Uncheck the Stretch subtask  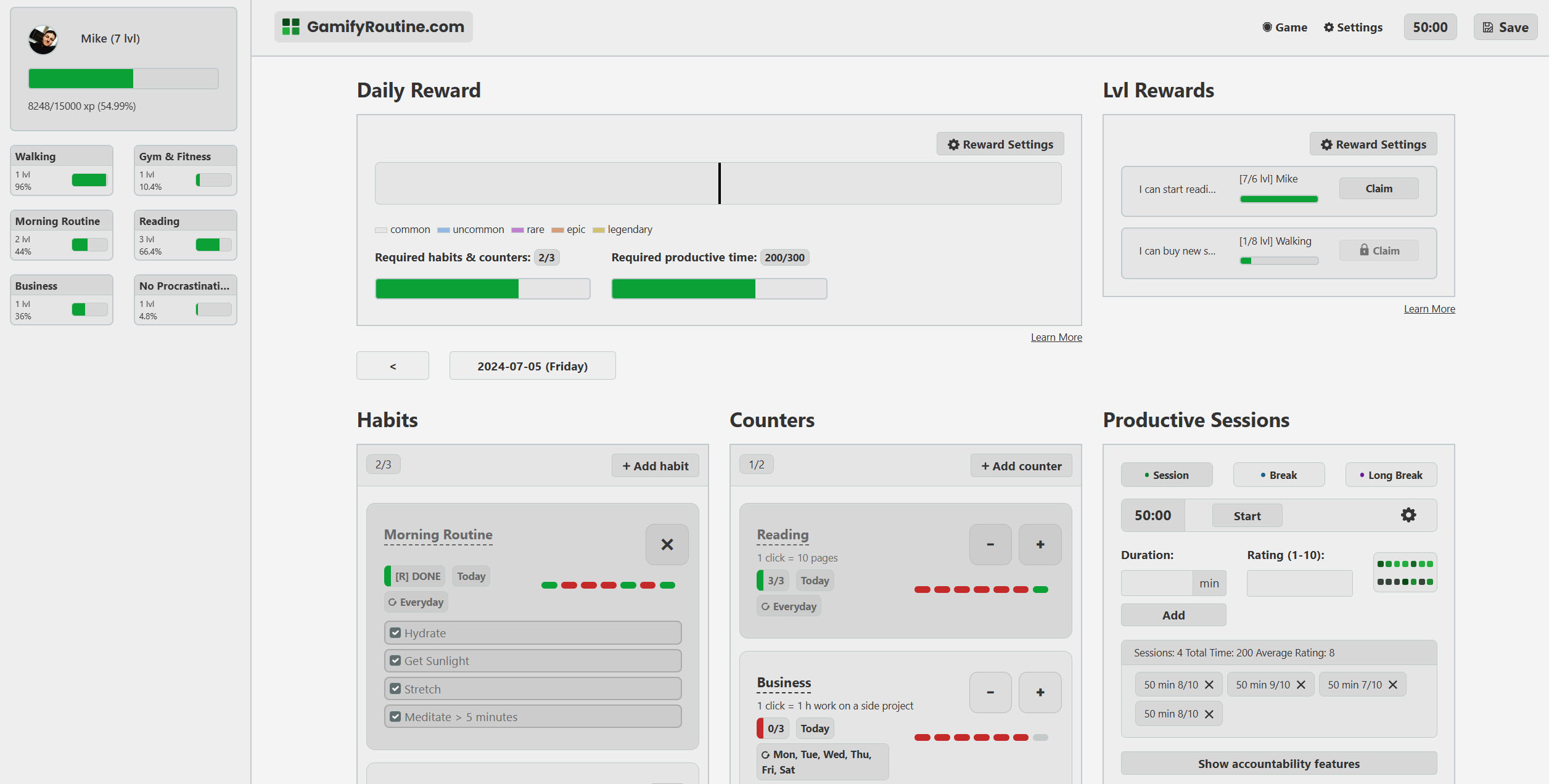pos(395,689)
